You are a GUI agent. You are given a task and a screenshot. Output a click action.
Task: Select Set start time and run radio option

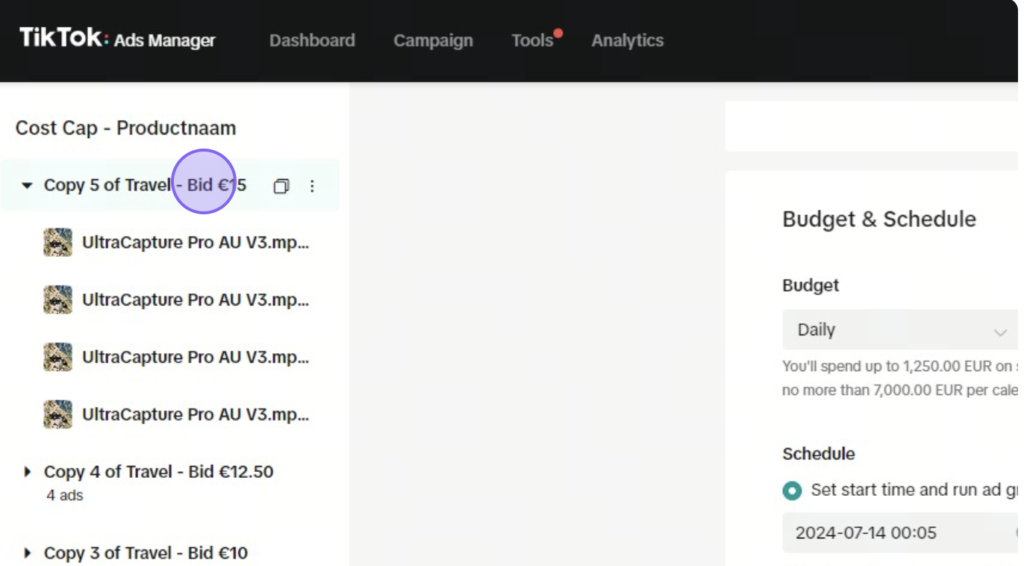pyautogui.click(x=792, y=490)
